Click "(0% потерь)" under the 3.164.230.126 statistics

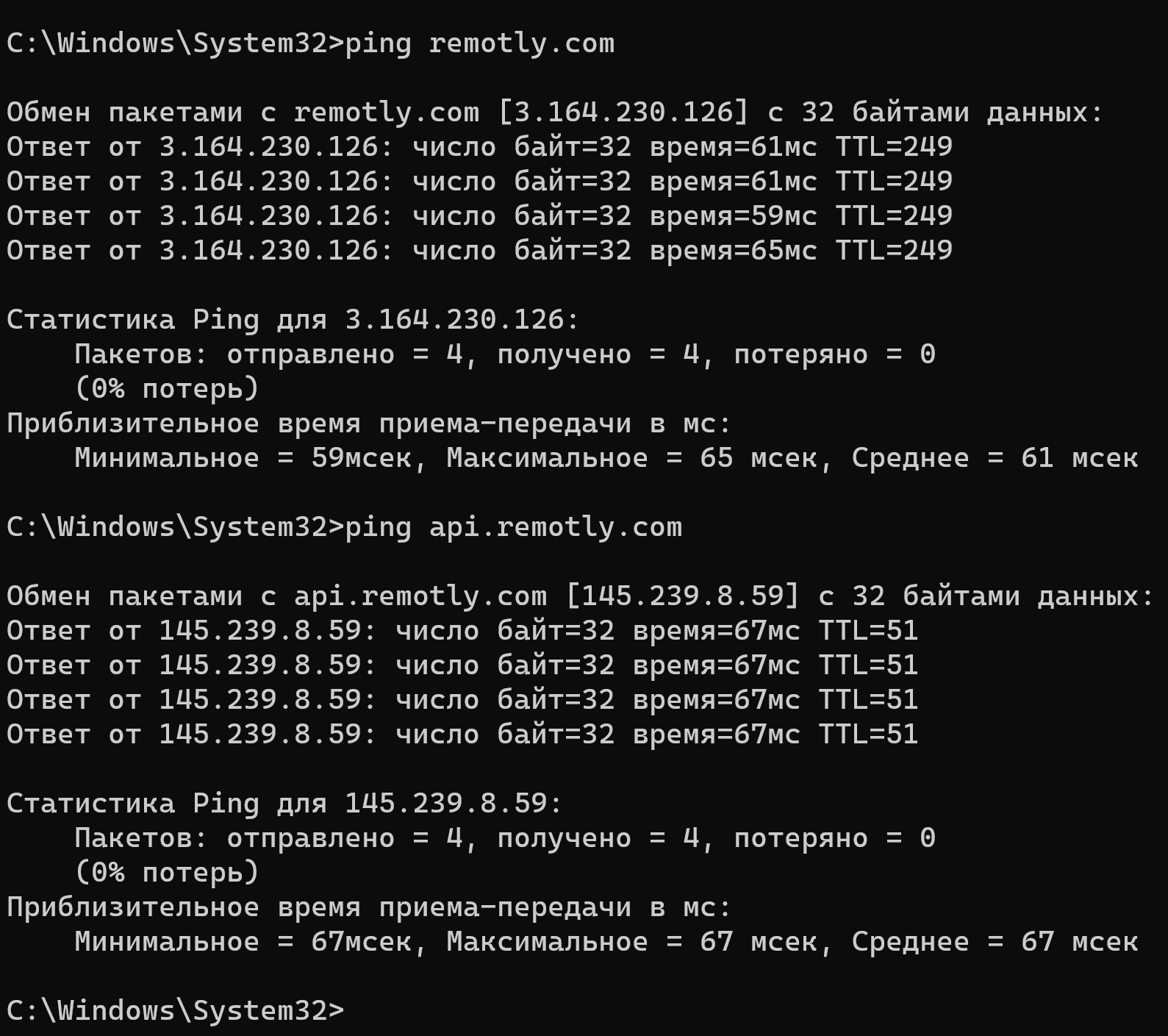(167, 389)
